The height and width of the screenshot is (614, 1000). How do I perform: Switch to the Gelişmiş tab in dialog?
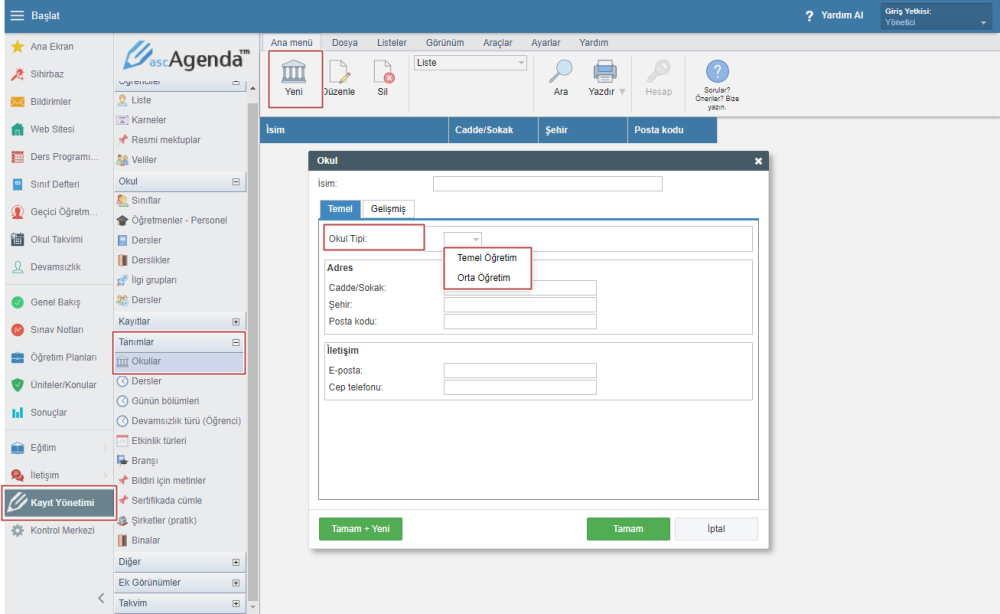pos(388,209)
